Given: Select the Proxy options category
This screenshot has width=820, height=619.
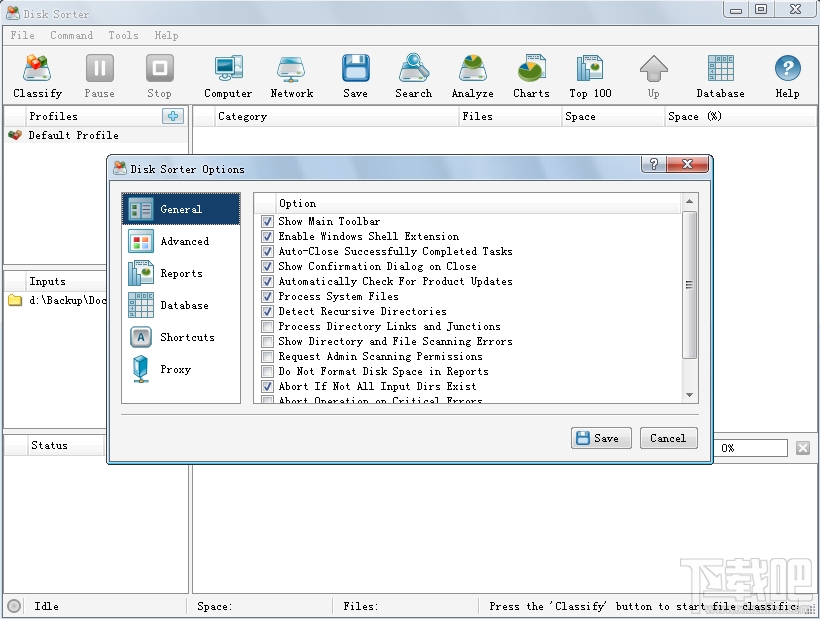Looking at the screenshot, I should click(x=181, y=369).
